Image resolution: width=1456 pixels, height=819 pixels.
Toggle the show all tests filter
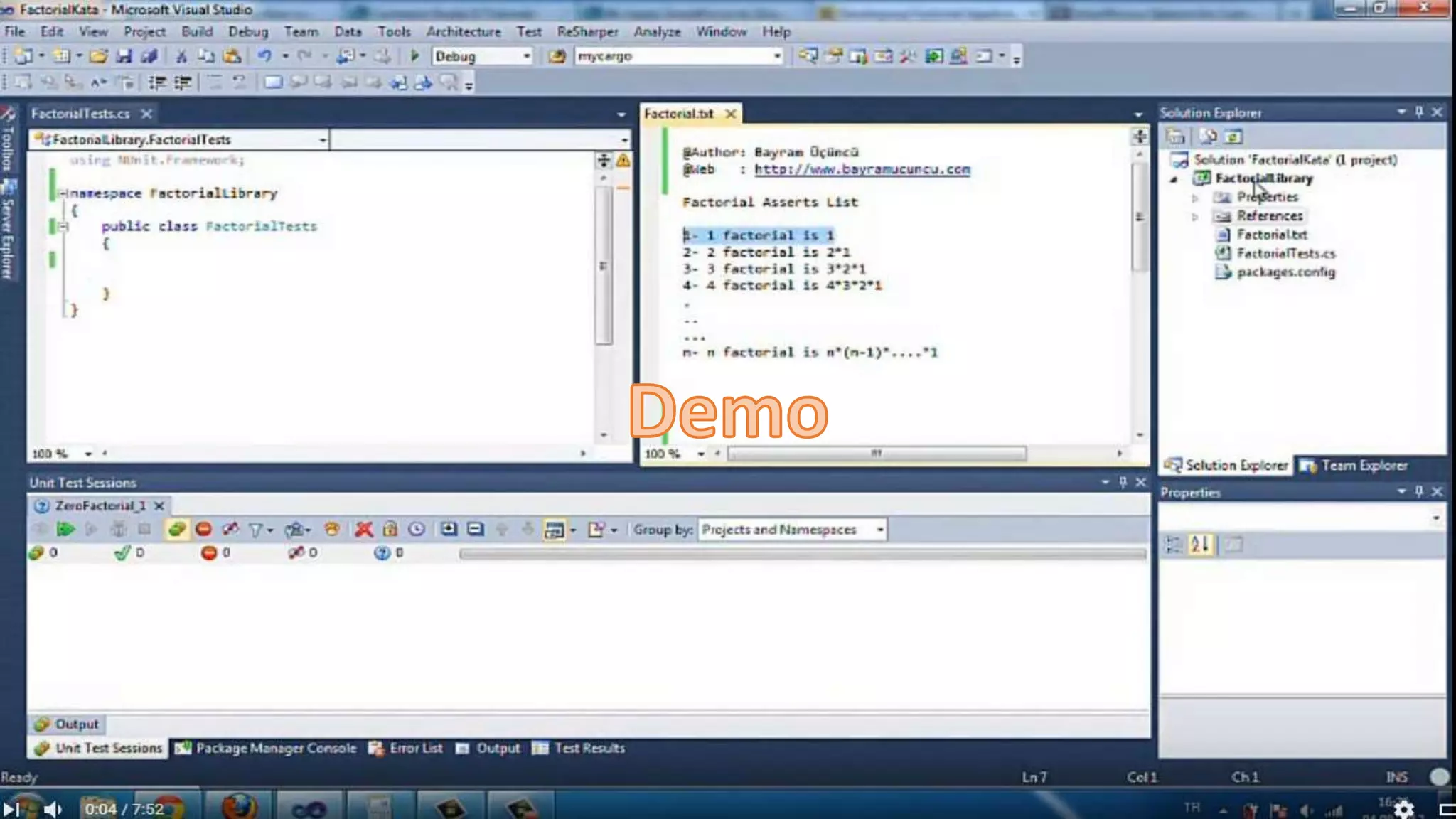point(176,529)
